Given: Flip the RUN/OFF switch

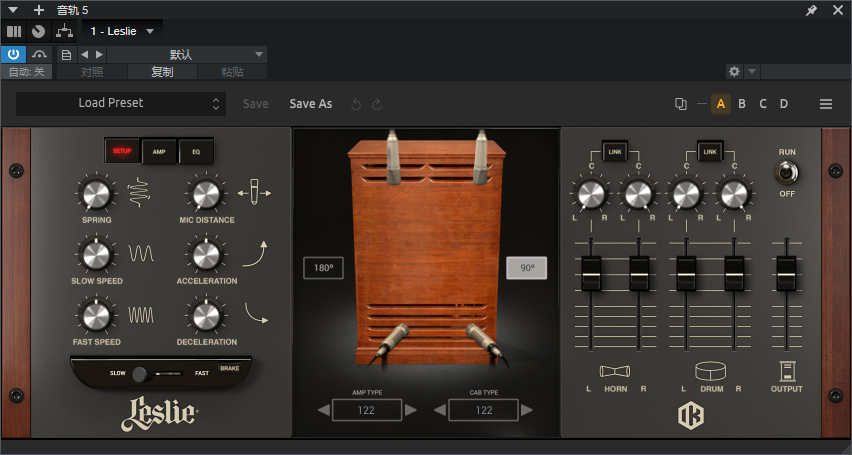Looking at the screenshot, I should (x=786, y=172).
